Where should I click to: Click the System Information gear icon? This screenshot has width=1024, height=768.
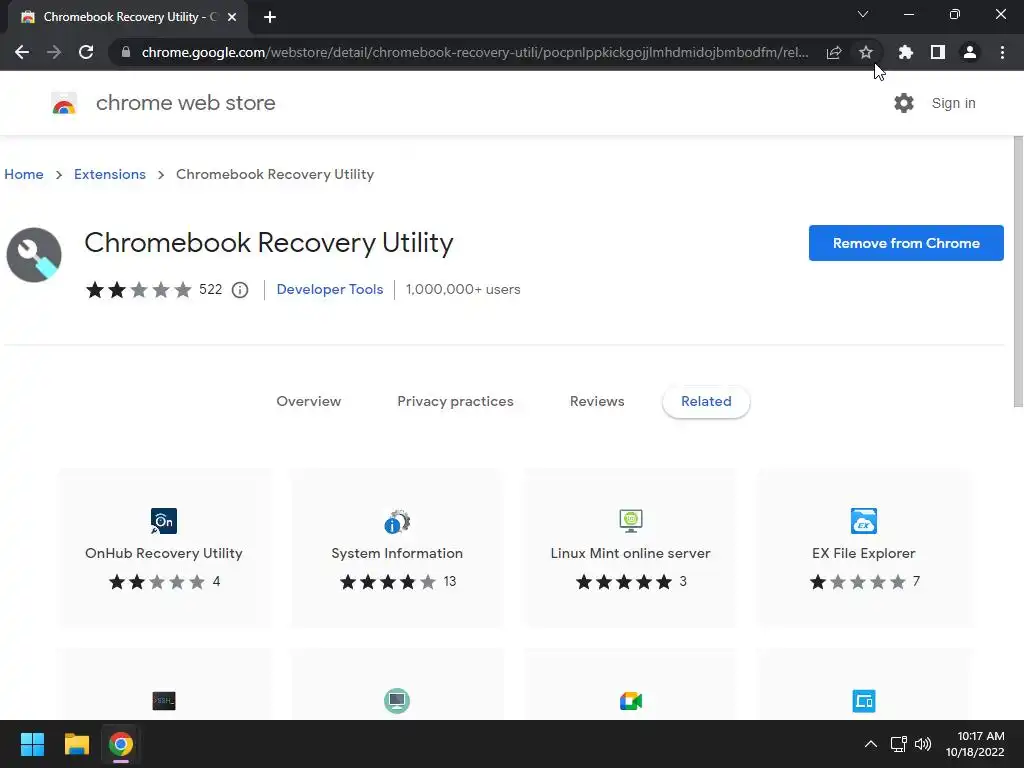(397, 521)
